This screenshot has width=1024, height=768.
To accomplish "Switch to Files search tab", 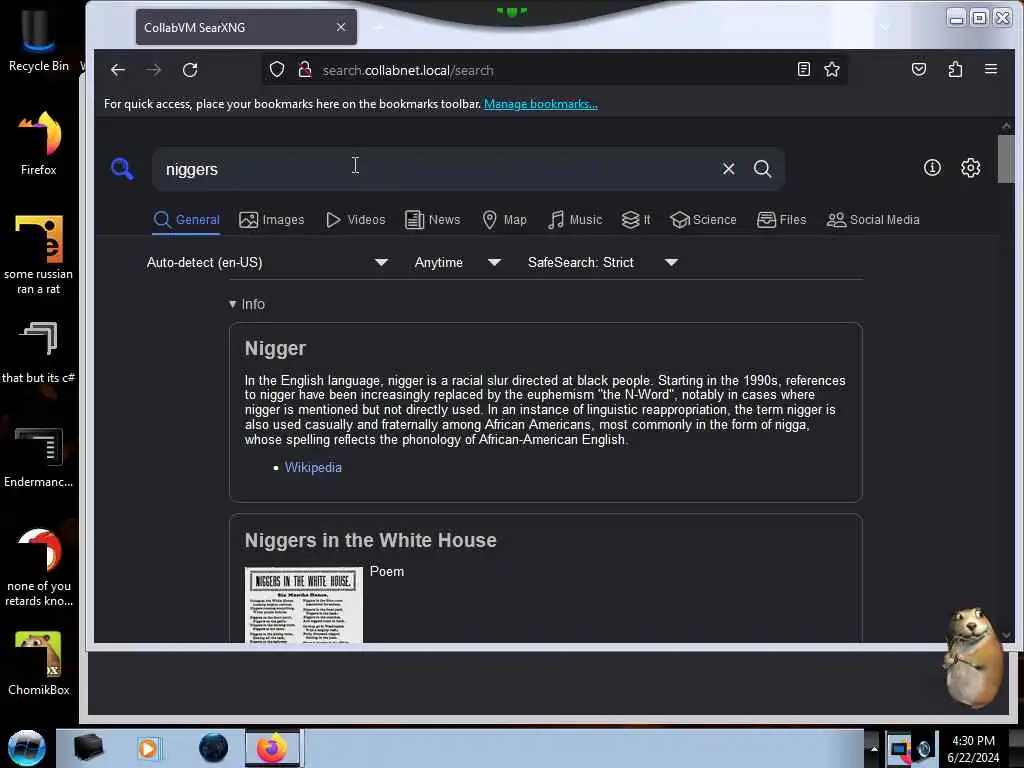I will [782, 220].
